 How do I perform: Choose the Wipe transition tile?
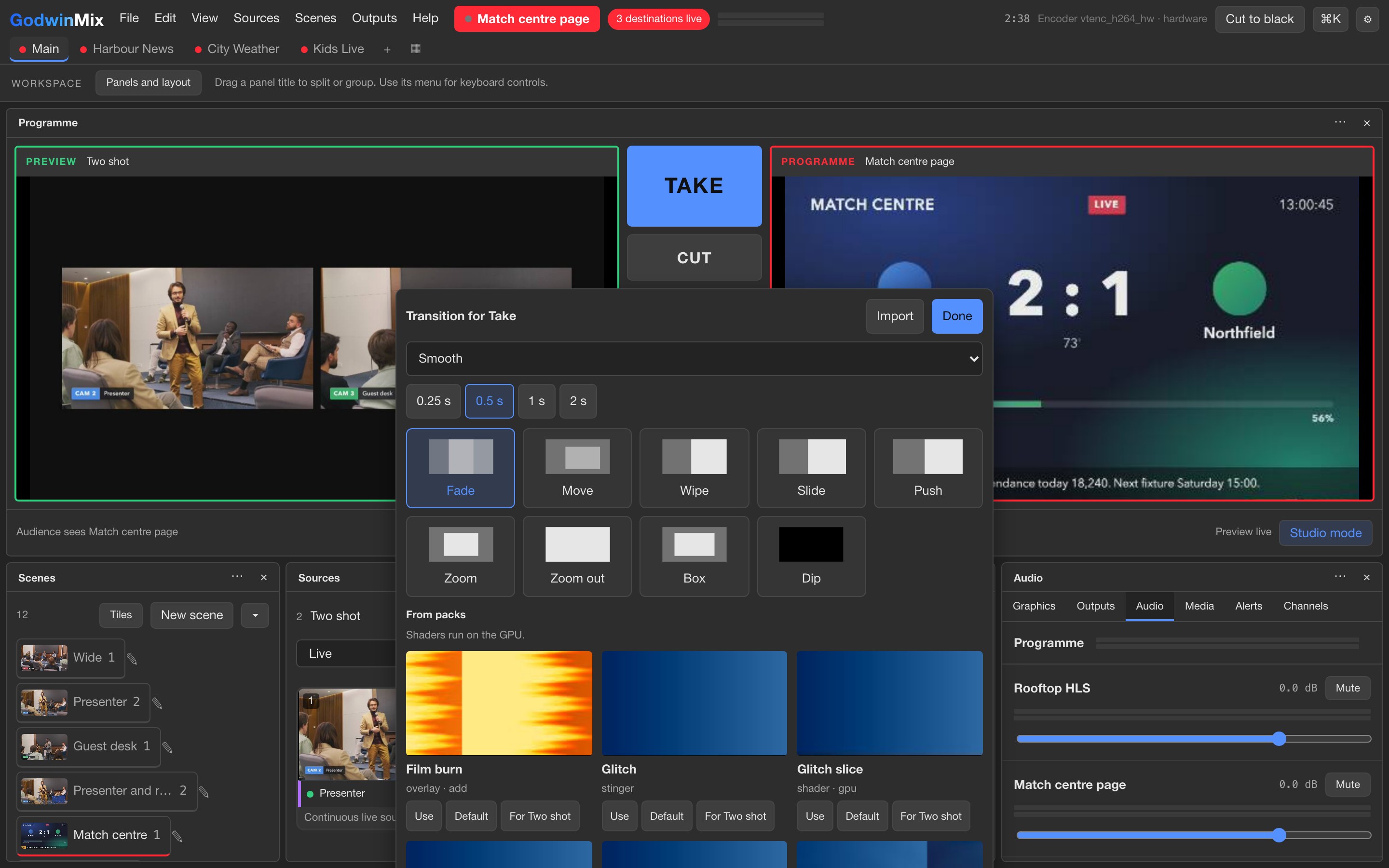click(694, 468)
